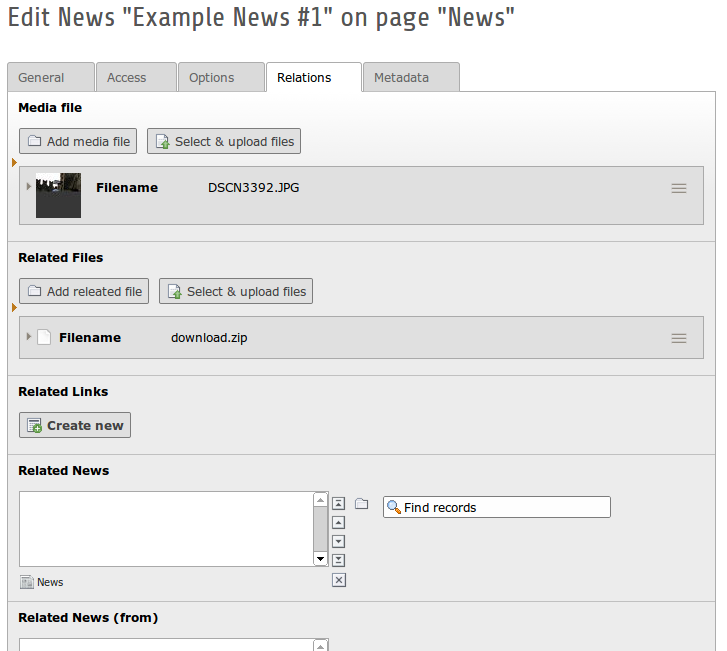
Task: Expand the download.zip file record
Action: 28,337
